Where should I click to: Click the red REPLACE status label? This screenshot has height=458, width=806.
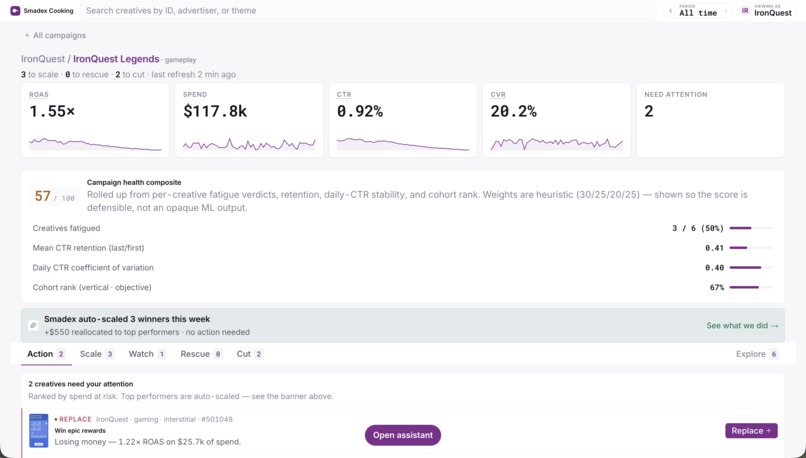[73, 419]
